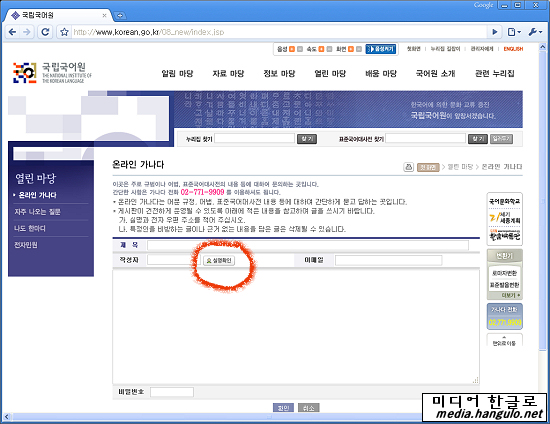Click the print icon near the breadcrumb
Image resolution: width=550 pixels, height=424 pixels.
pyautogui.click(x=409, y=167)
